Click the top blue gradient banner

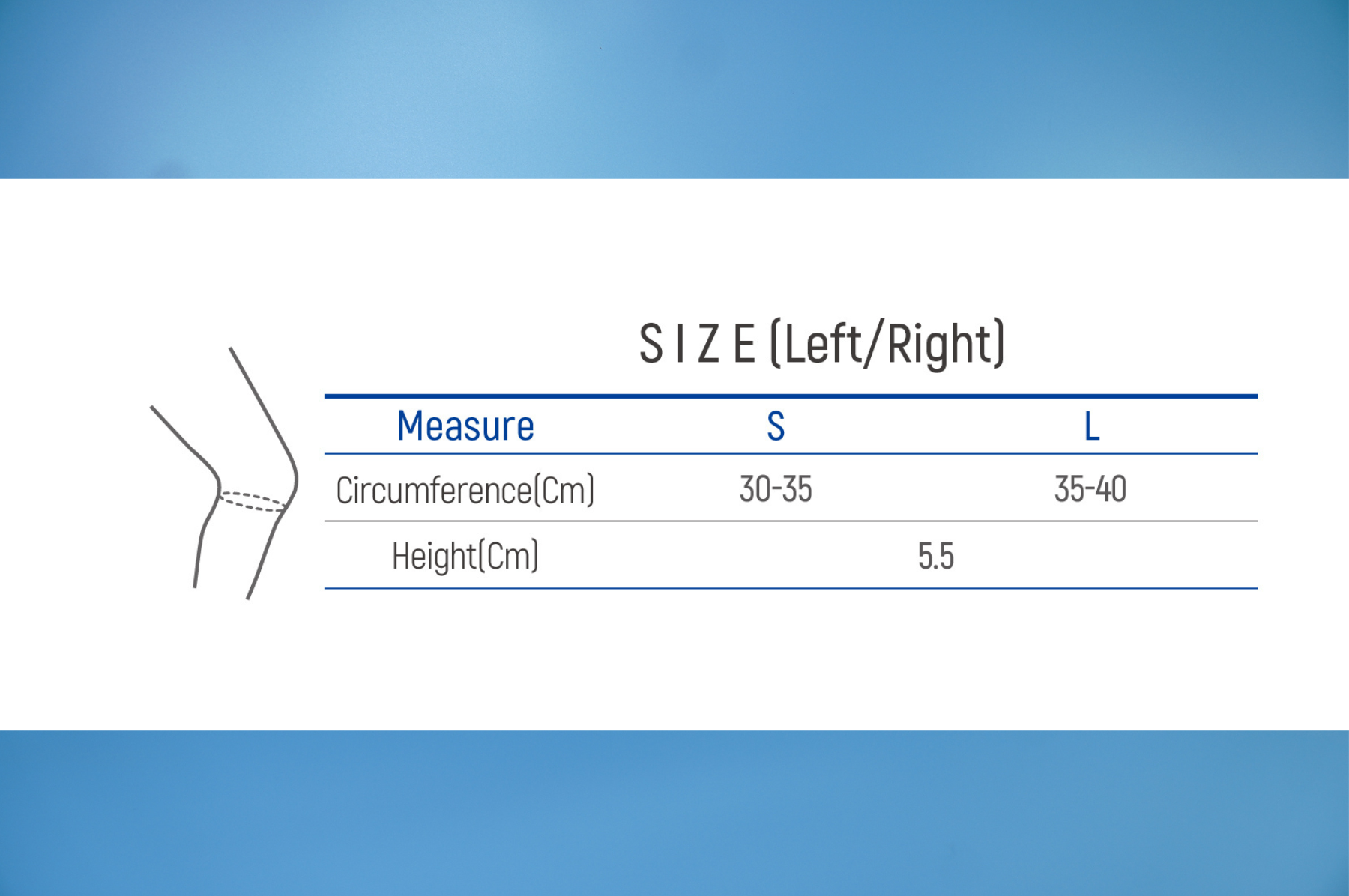pyautogui.click(x=674, y=89)
